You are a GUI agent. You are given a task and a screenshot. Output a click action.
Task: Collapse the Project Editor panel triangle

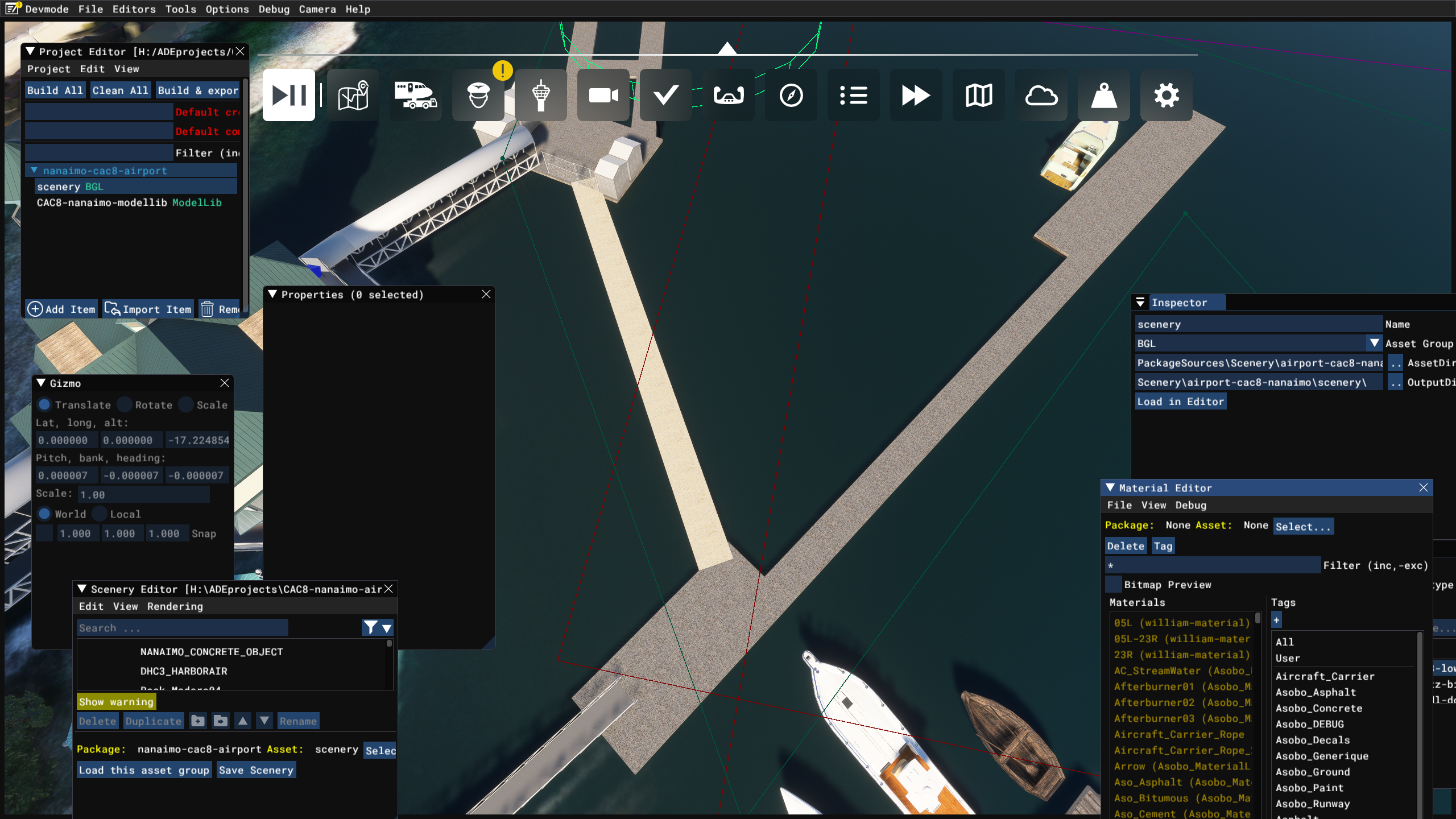[30, 51]
